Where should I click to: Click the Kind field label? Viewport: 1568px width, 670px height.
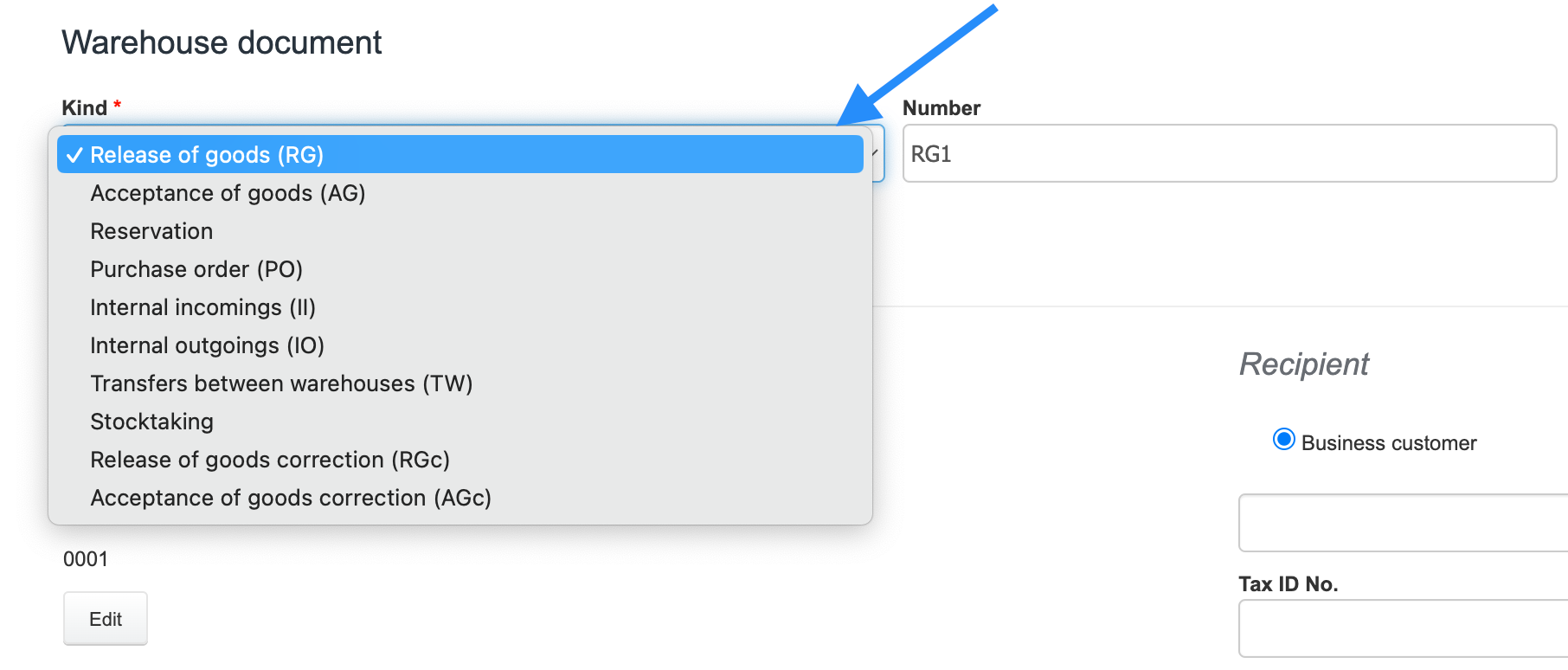click(84, 108)
